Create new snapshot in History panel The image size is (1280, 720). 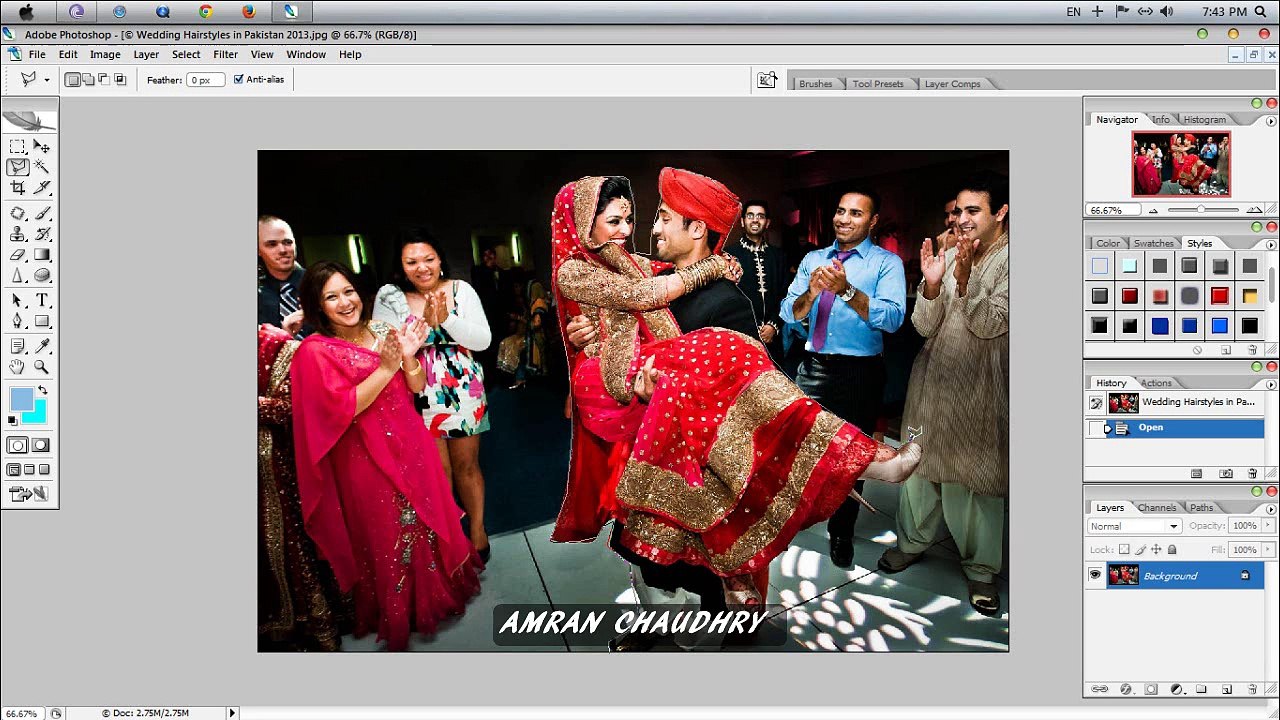[x=1226, y=473]
